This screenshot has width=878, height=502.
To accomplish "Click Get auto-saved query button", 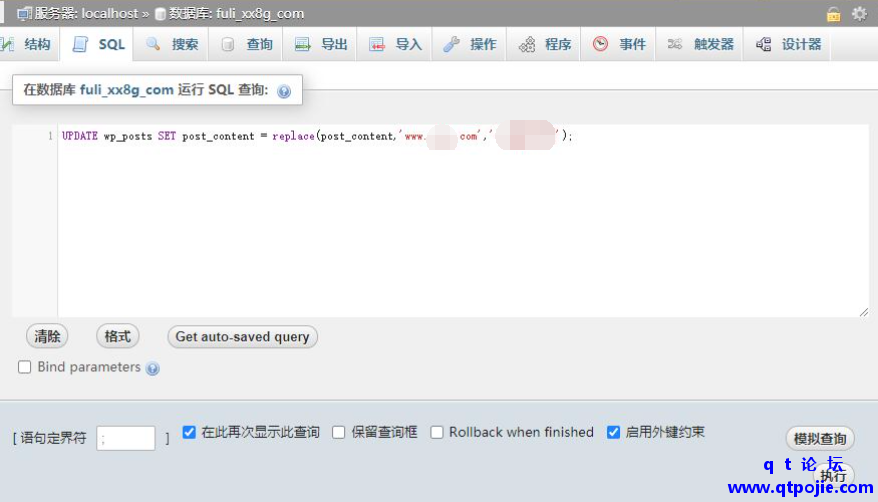I will point(242,337).
